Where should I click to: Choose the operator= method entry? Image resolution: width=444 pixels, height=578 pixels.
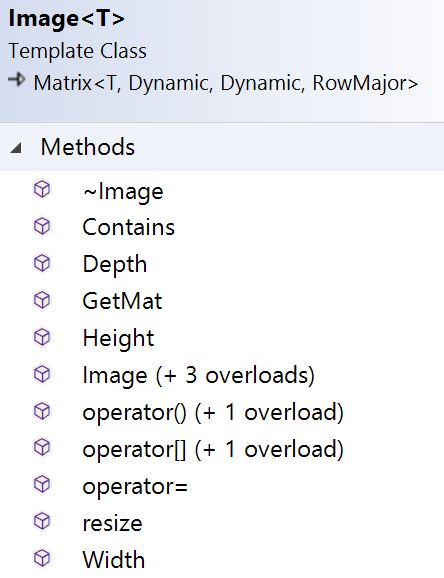click(x=135, y=486)
